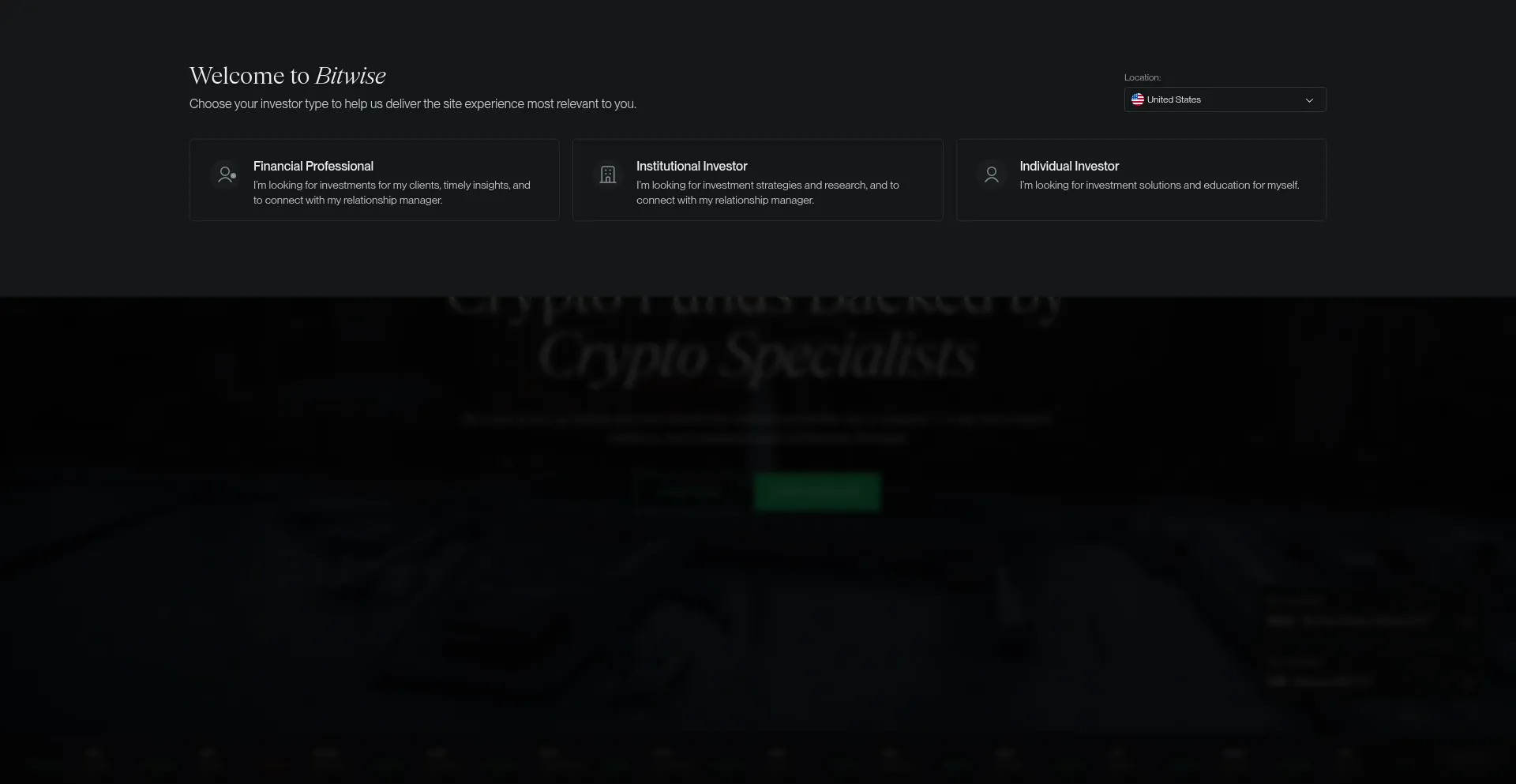Open the United States location selector
1516x784 pixels.
[x=1225, y=99]
